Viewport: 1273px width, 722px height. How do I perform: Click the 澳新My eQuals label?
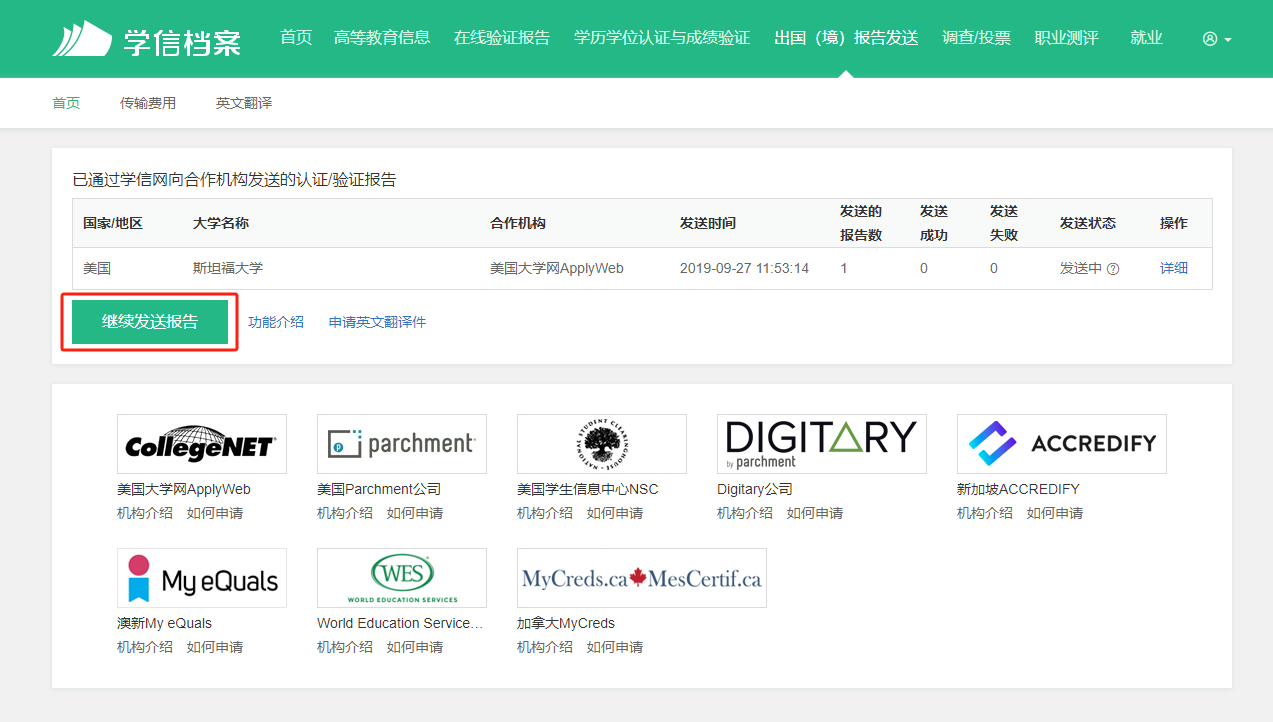pos(165,623)
